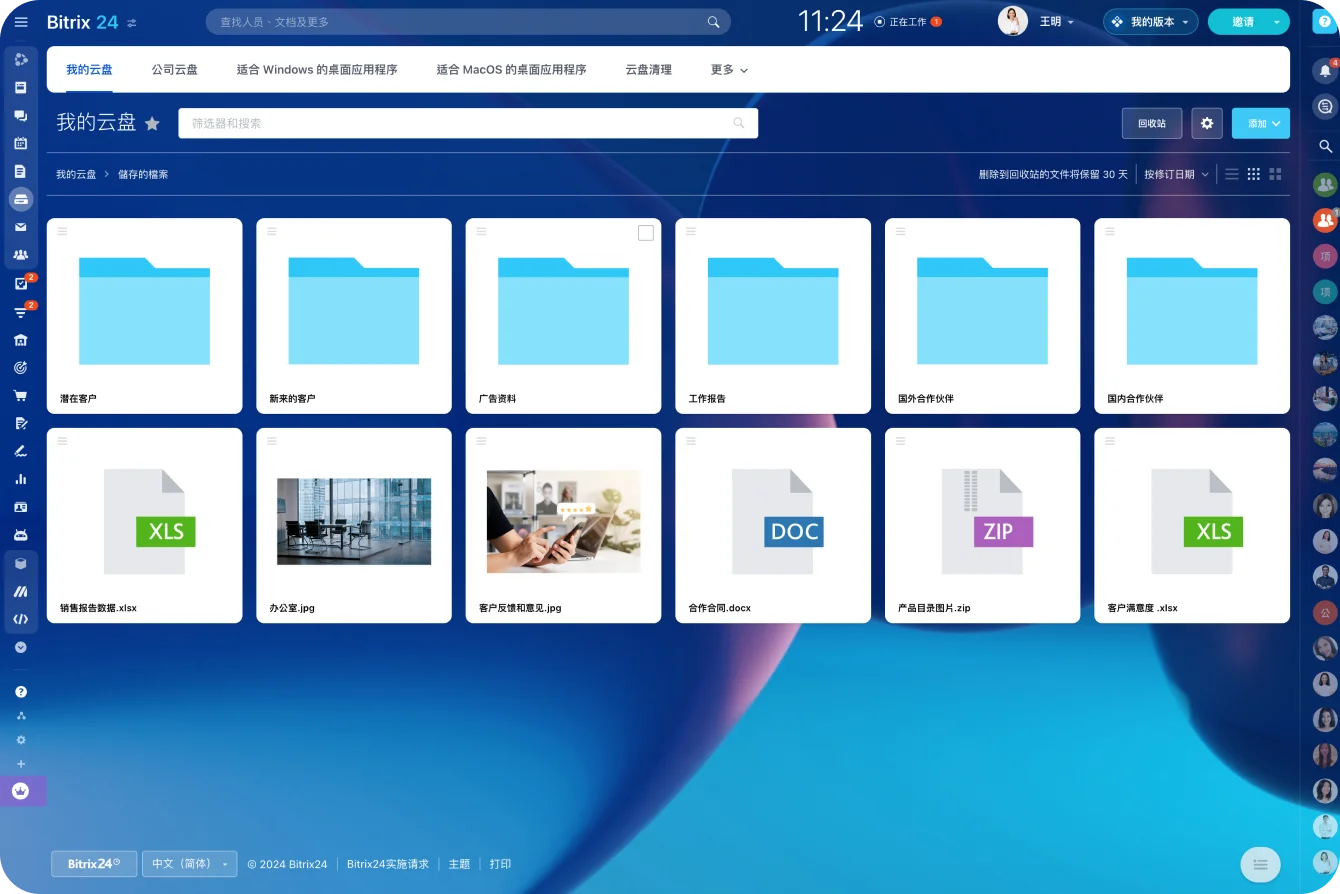Switch to the 公司云盘 tab

[175, 69]
